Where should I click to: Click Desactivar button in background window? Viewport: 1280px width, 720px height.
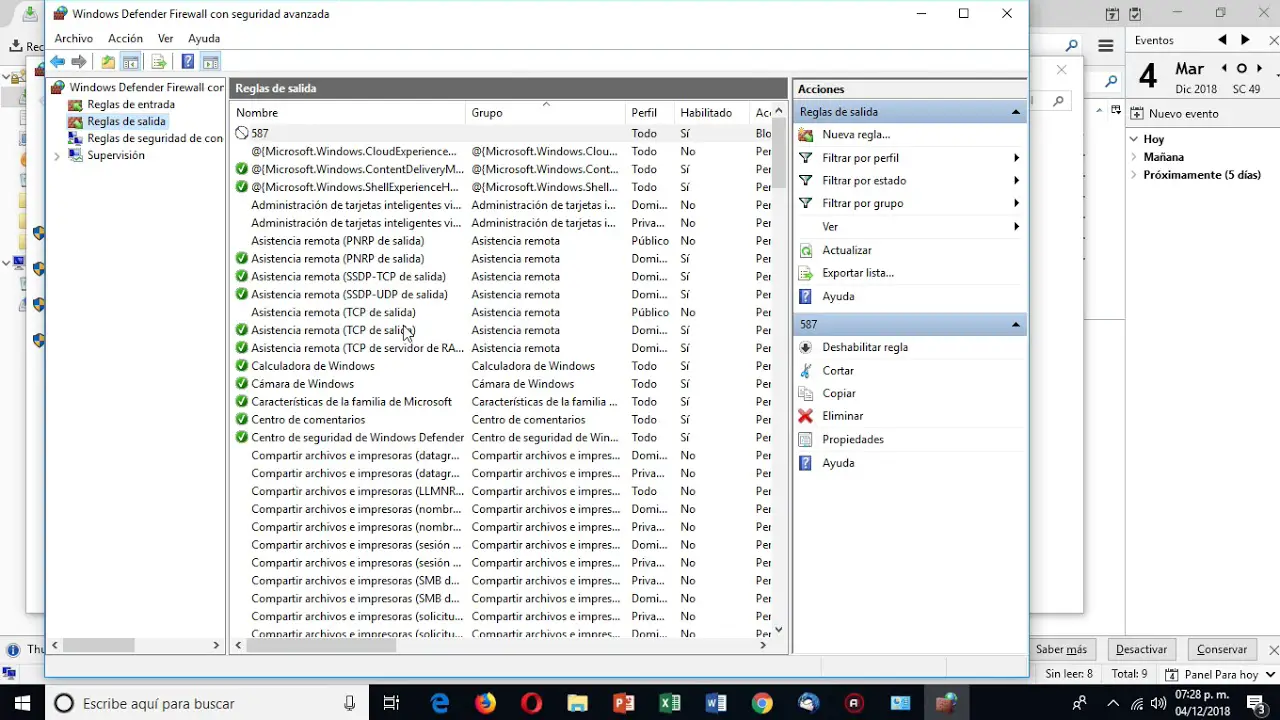1141,649
